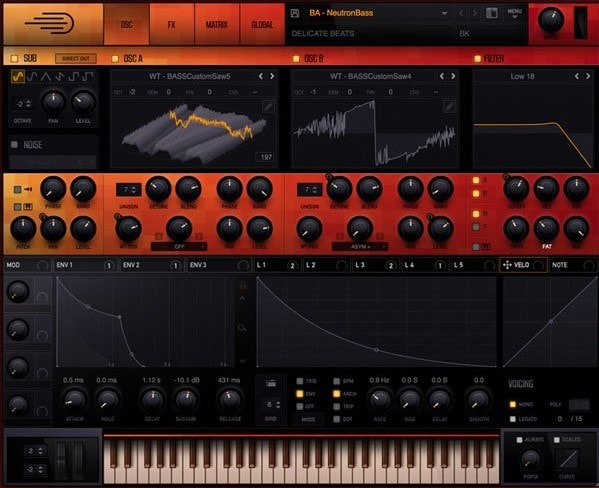Expand envelope display with up chevron
The width and height of the screenshot is (599, 488).
tap(242, 298)
